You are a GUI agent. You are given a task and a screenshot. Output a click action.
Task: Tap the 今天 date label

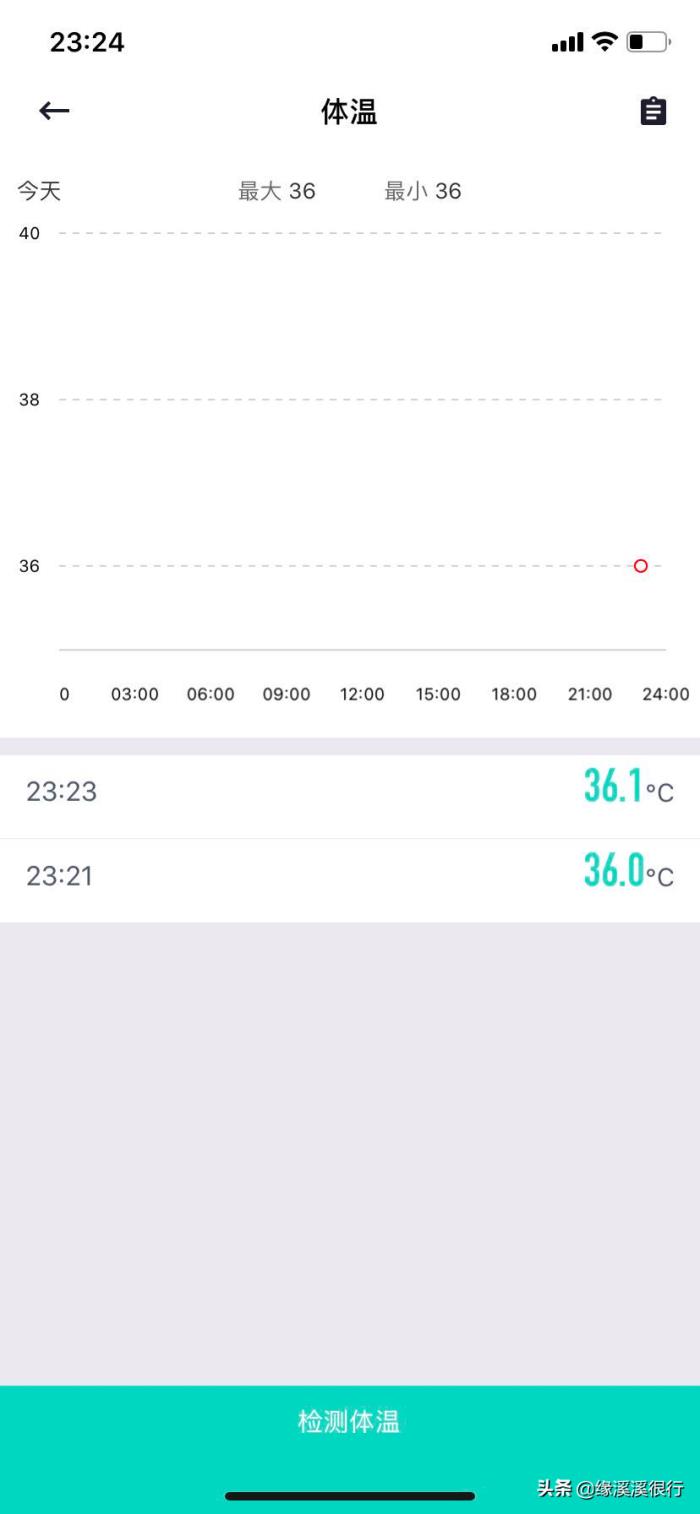coord(39,191)
